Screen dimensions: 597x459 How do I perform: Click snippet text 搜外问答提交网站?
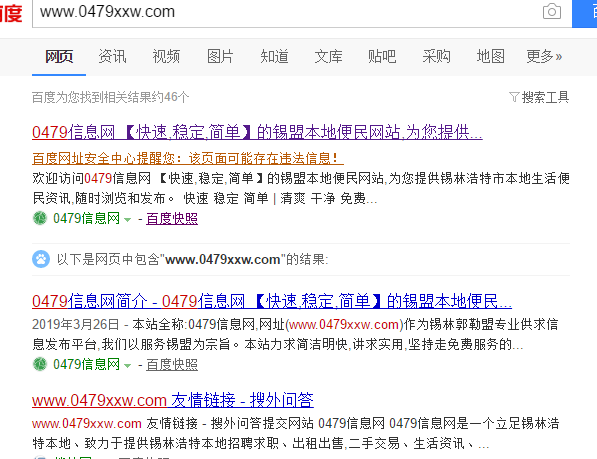(x=262, y=423)
